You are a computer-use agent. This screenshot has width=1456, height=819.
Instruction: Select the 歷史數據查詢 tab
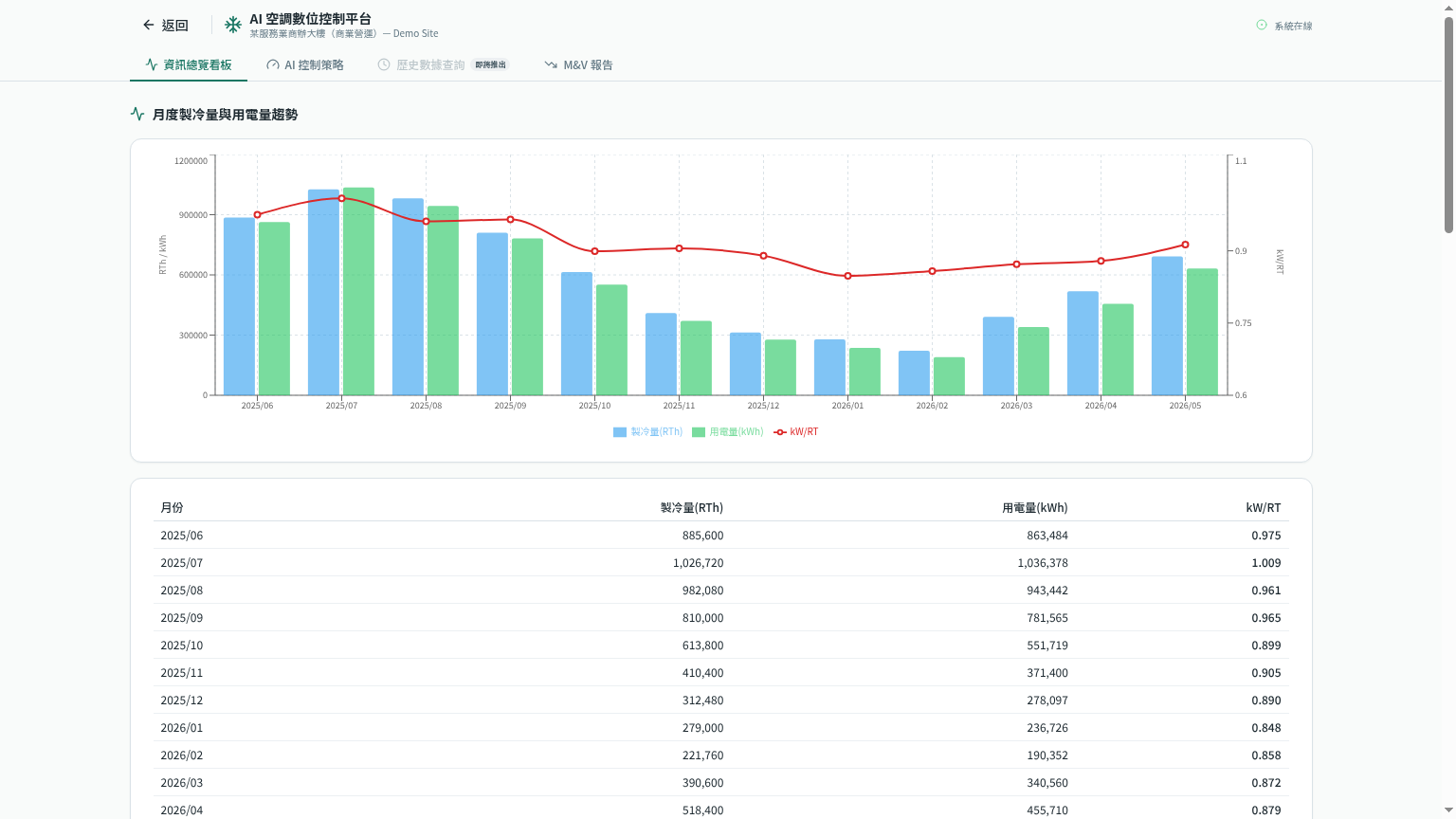[x=444, y=65]
